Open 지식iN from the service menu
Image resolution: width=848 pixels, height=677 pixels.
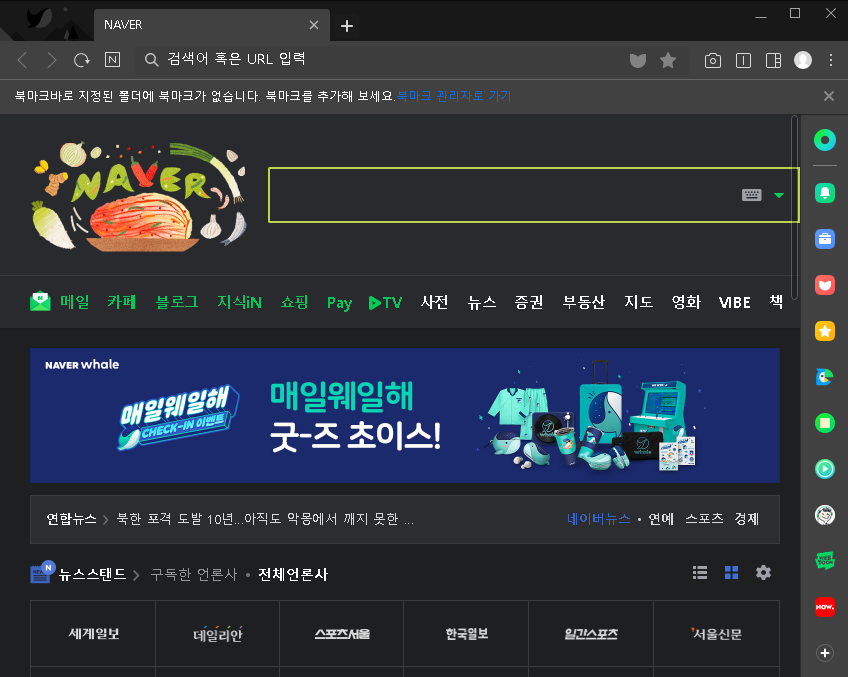(x=240, y=302)
